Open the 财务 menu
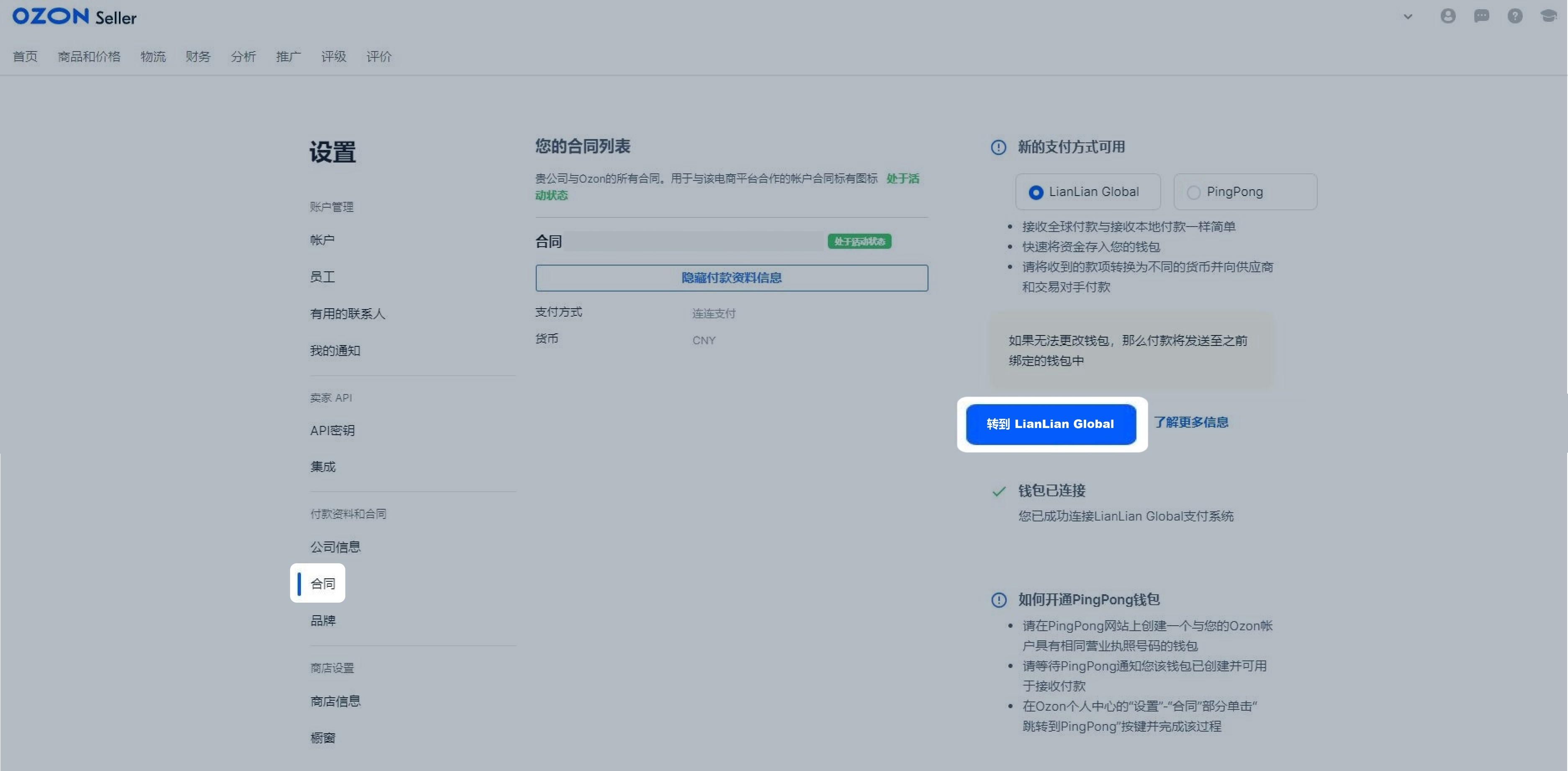This screenshot has width=1568, height=771. click(x=198, y=57)
